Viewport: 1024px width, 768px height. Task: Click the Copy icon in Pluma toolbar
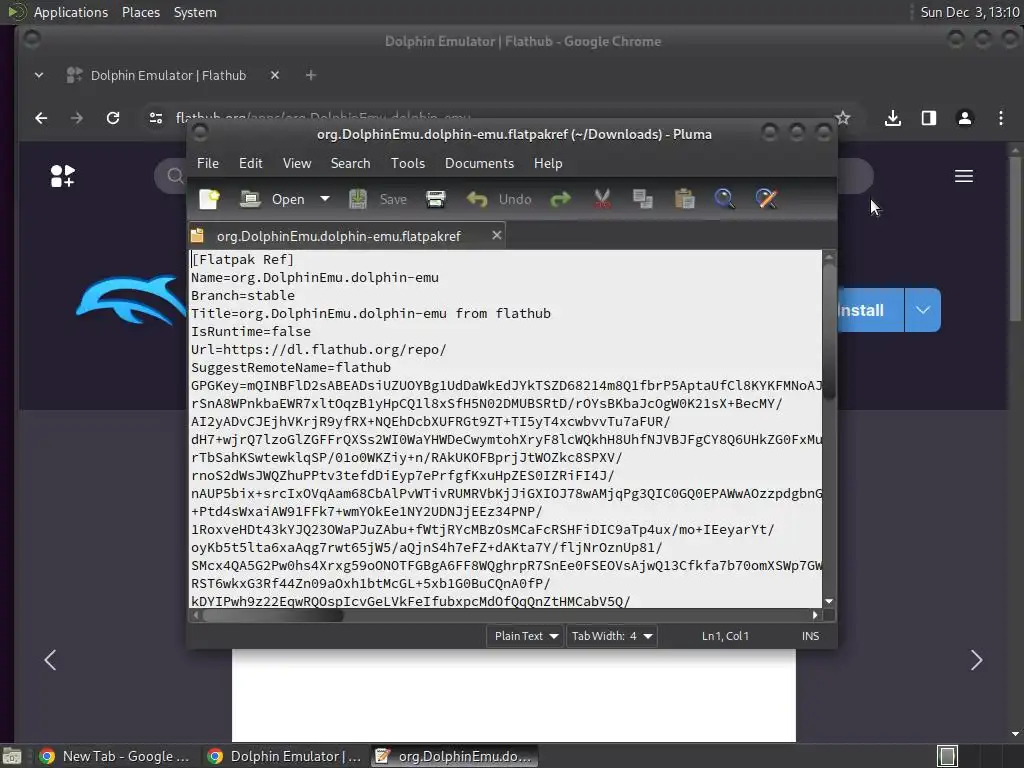coord(643,199)
